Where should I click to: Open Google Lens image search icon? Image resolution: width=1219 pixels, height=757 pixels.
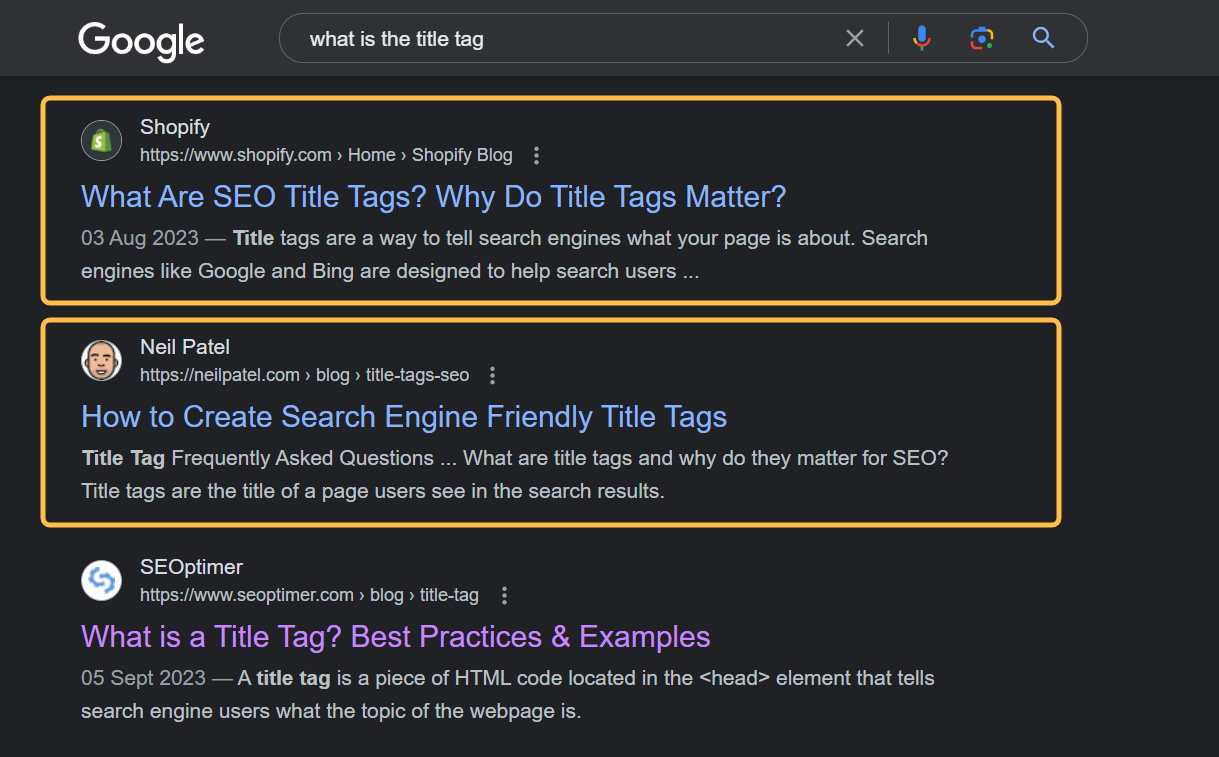(981, 39)
